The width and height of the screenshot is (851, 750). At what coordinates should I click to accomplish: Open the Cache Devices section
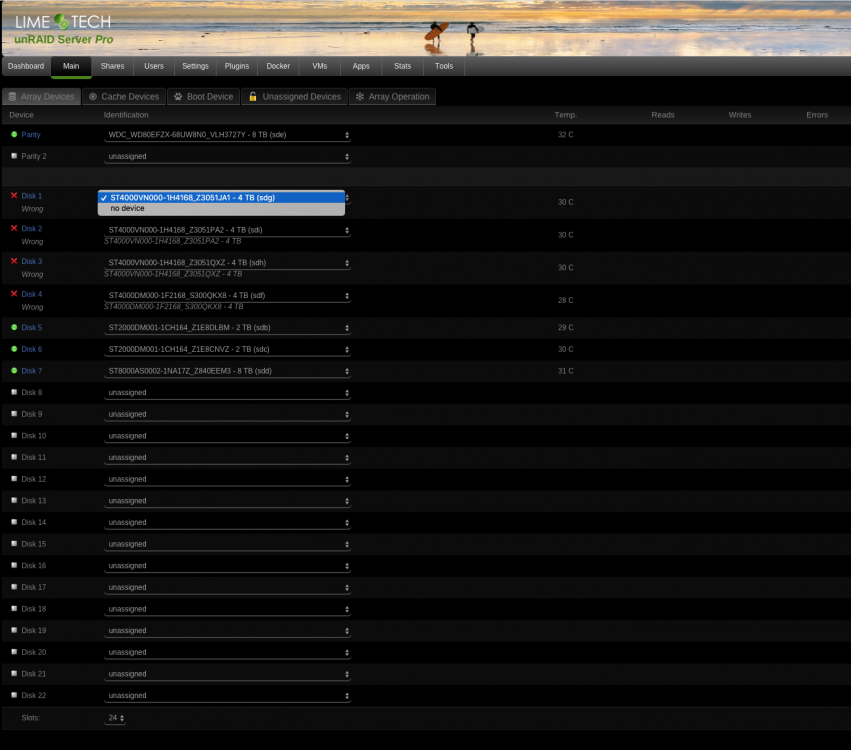click(x=124, y=97)
